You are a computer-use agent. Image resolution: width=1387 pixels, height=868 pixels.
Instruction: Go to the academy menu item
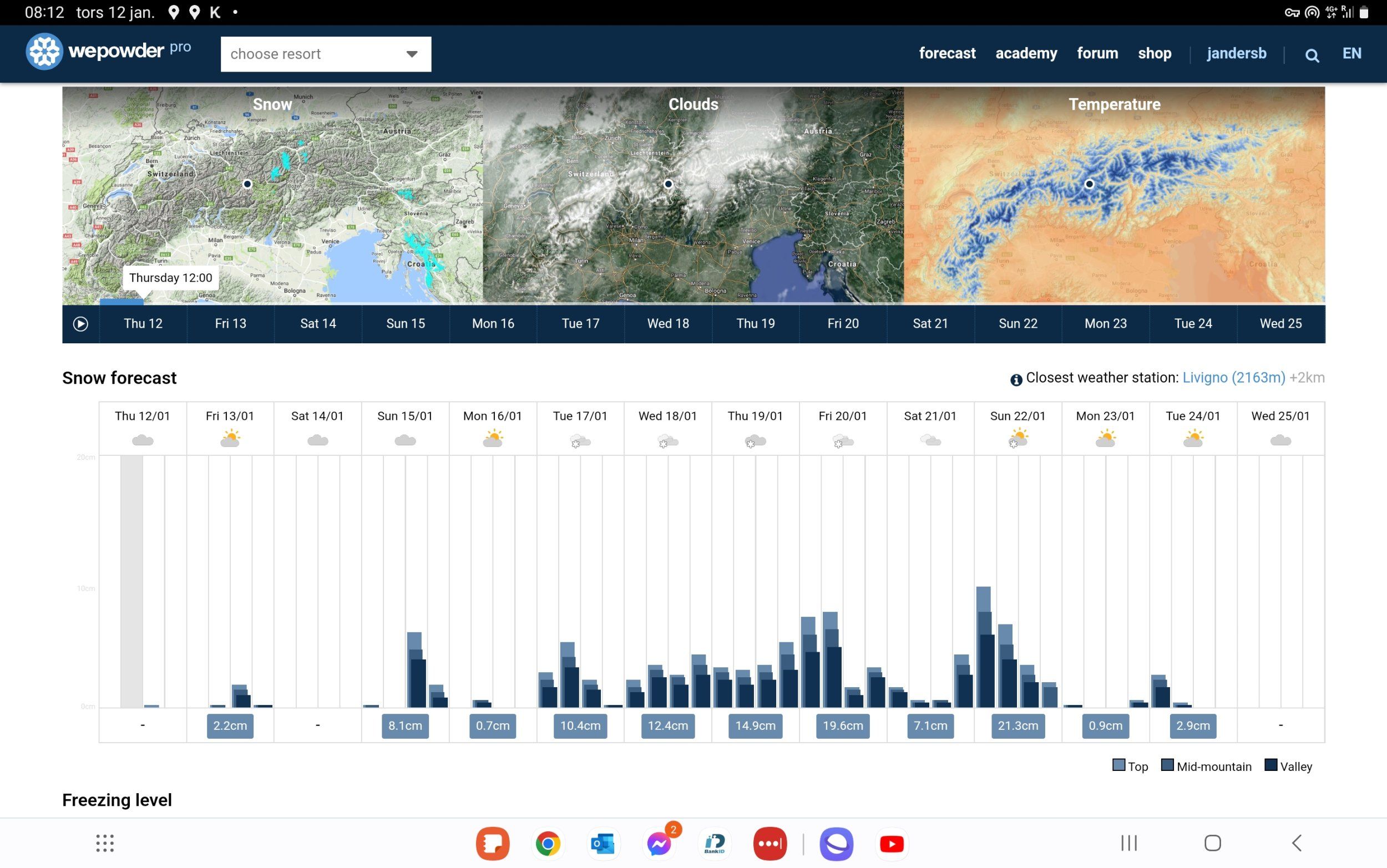(x=1025, y=53)
